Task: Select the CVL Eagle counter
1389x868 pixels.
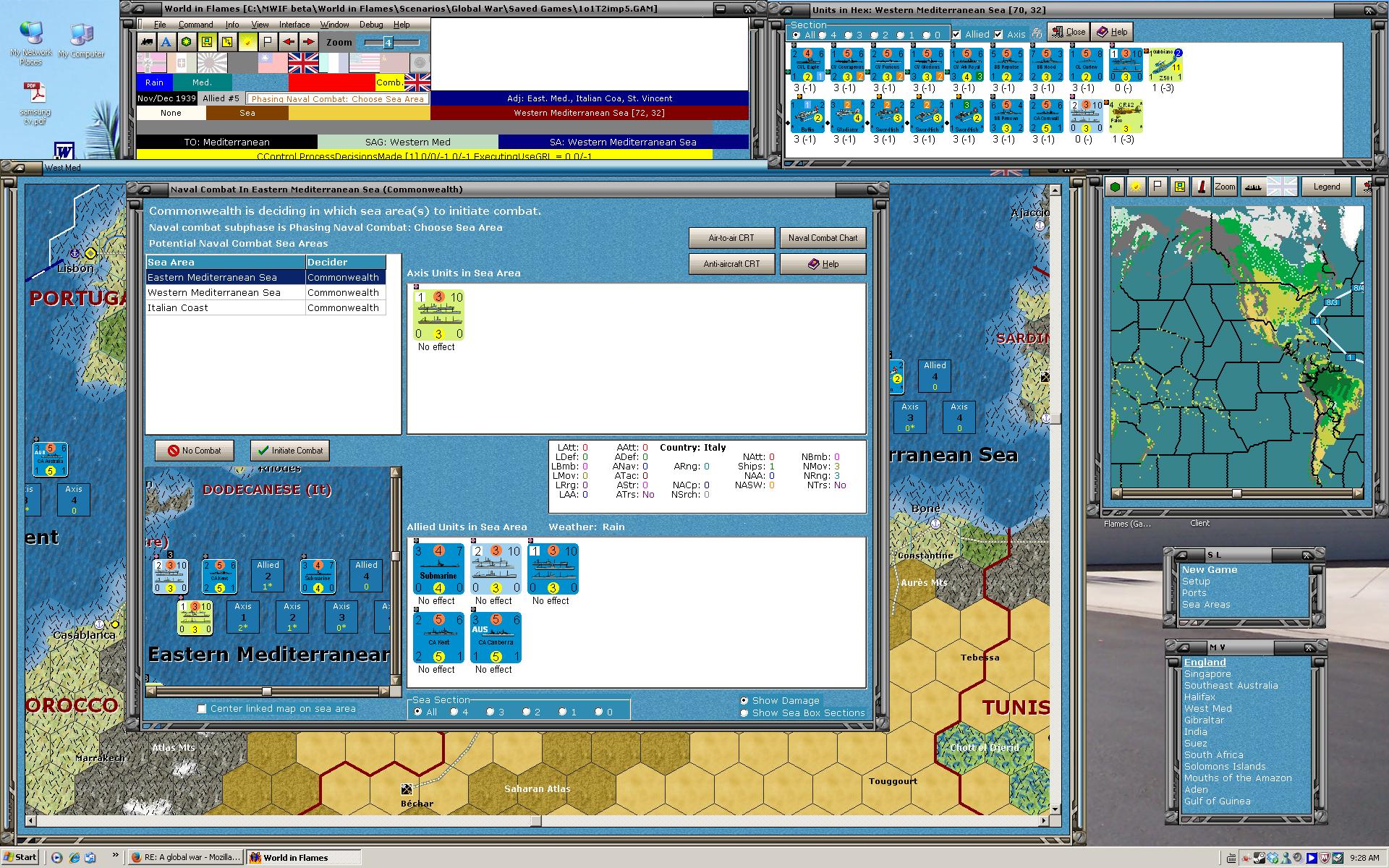Action: tap(807, 65)
